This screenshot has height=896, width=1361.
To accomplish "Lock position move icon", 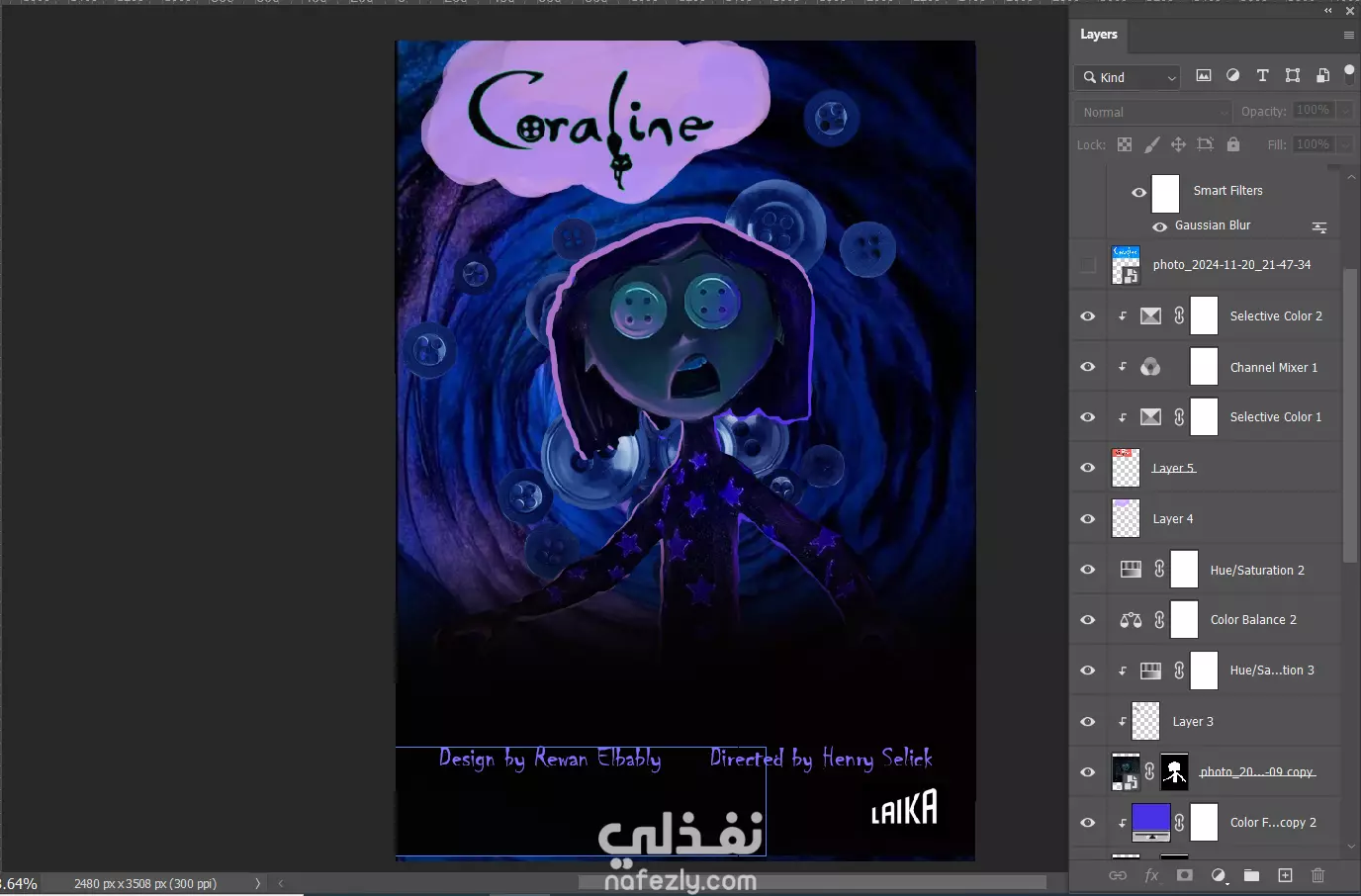I will [x=1178, y=144].
